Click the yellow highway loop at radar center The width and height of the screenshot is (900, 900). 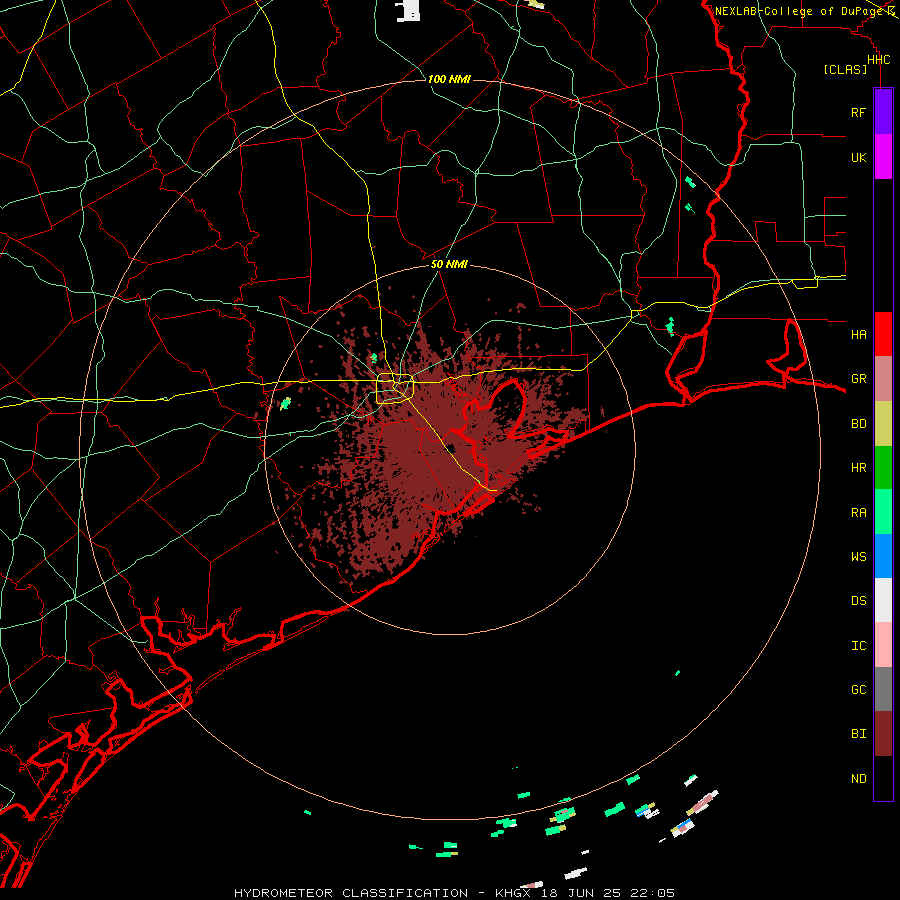(x=395, y=389)
